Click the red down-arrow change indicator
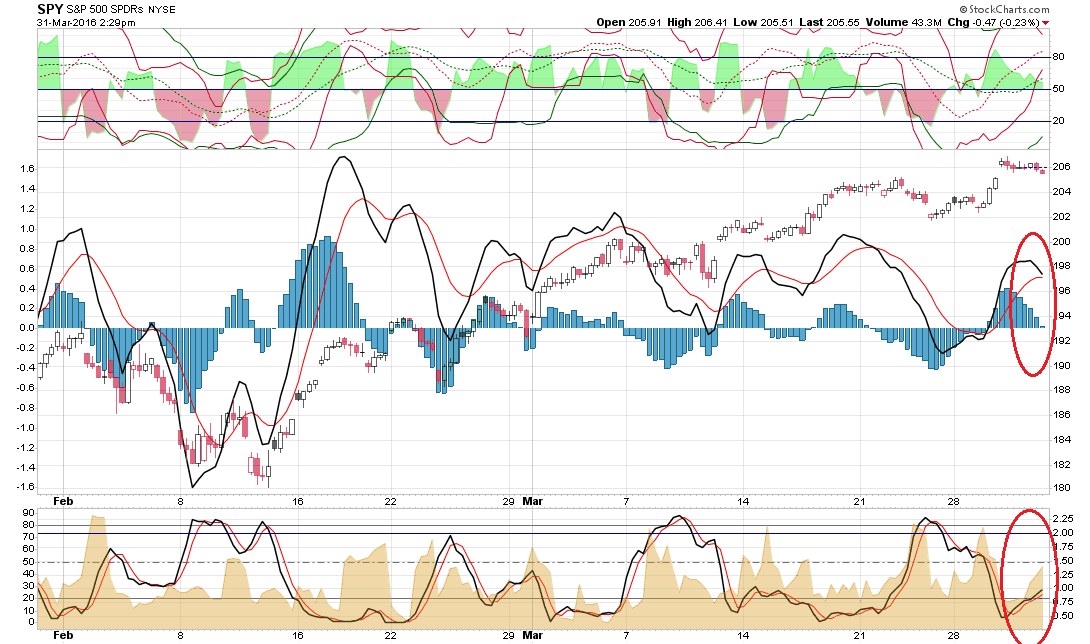Image resolution: width=1090 pixels, height=644 pixels. point(1046,23)
